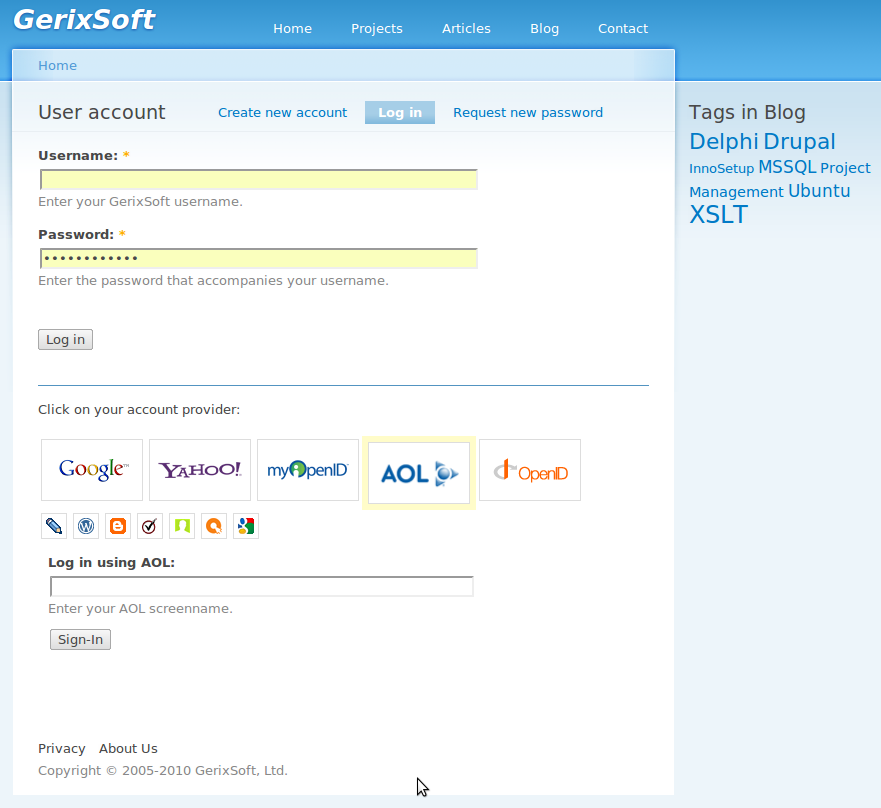
Task: Focus the AOL screenname input field
Action: 262,587
